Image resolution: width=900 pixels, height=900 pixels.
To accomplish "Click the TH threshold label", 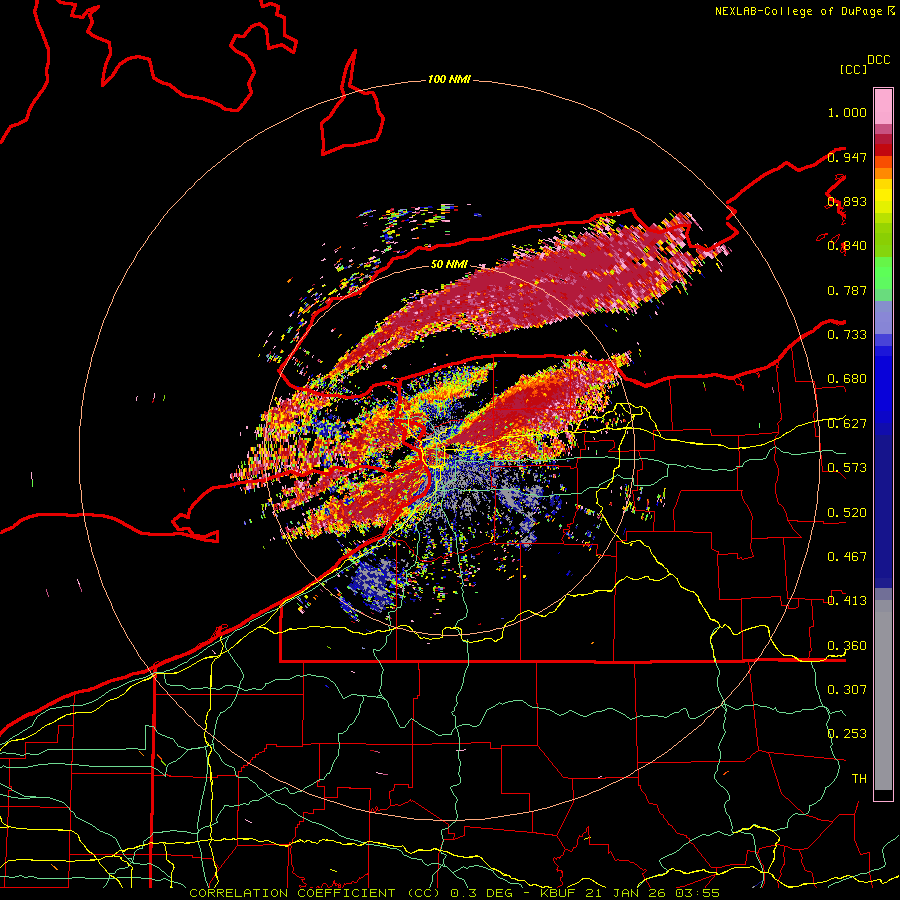I will click(859, 779).
